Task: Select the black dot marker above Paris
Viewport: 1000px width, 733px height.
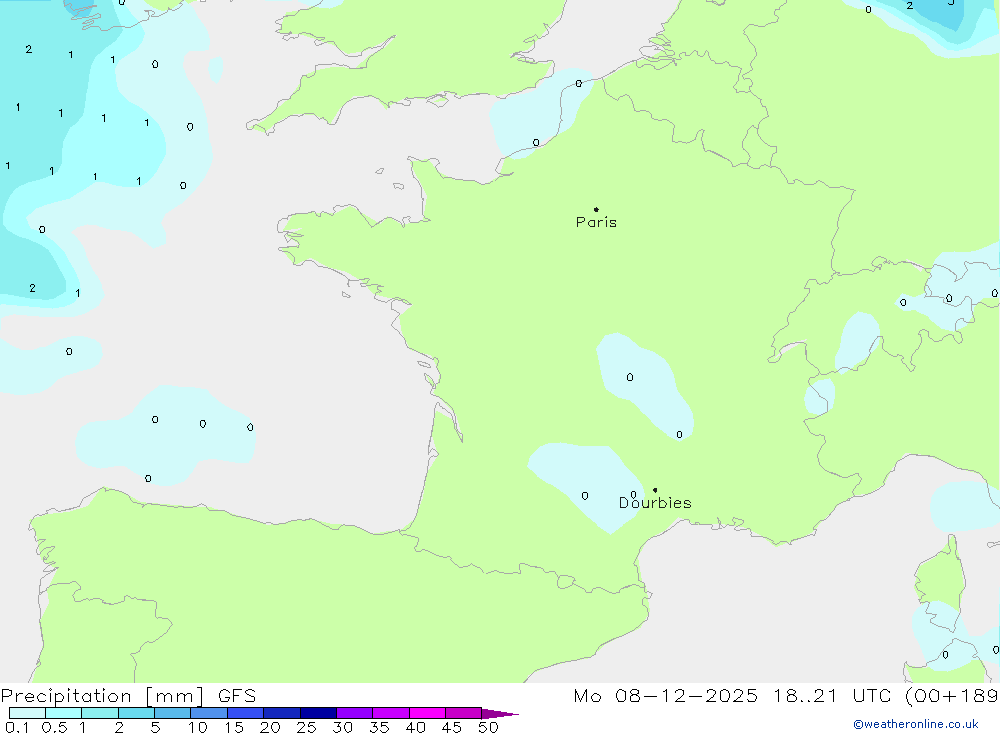Action: [x=596, y=209]
